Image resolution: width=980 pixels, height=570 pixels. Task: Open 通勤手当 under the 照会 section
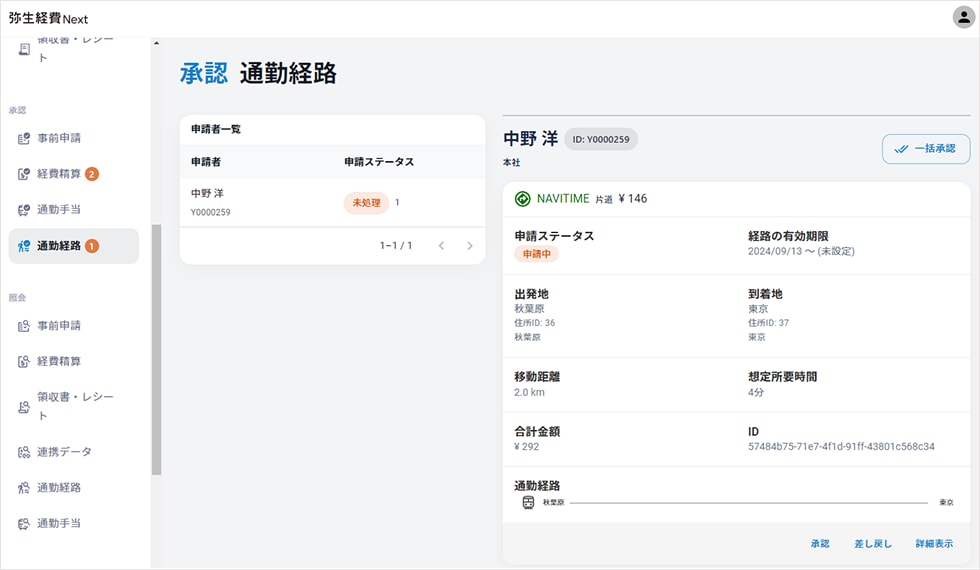click(58, 523)
